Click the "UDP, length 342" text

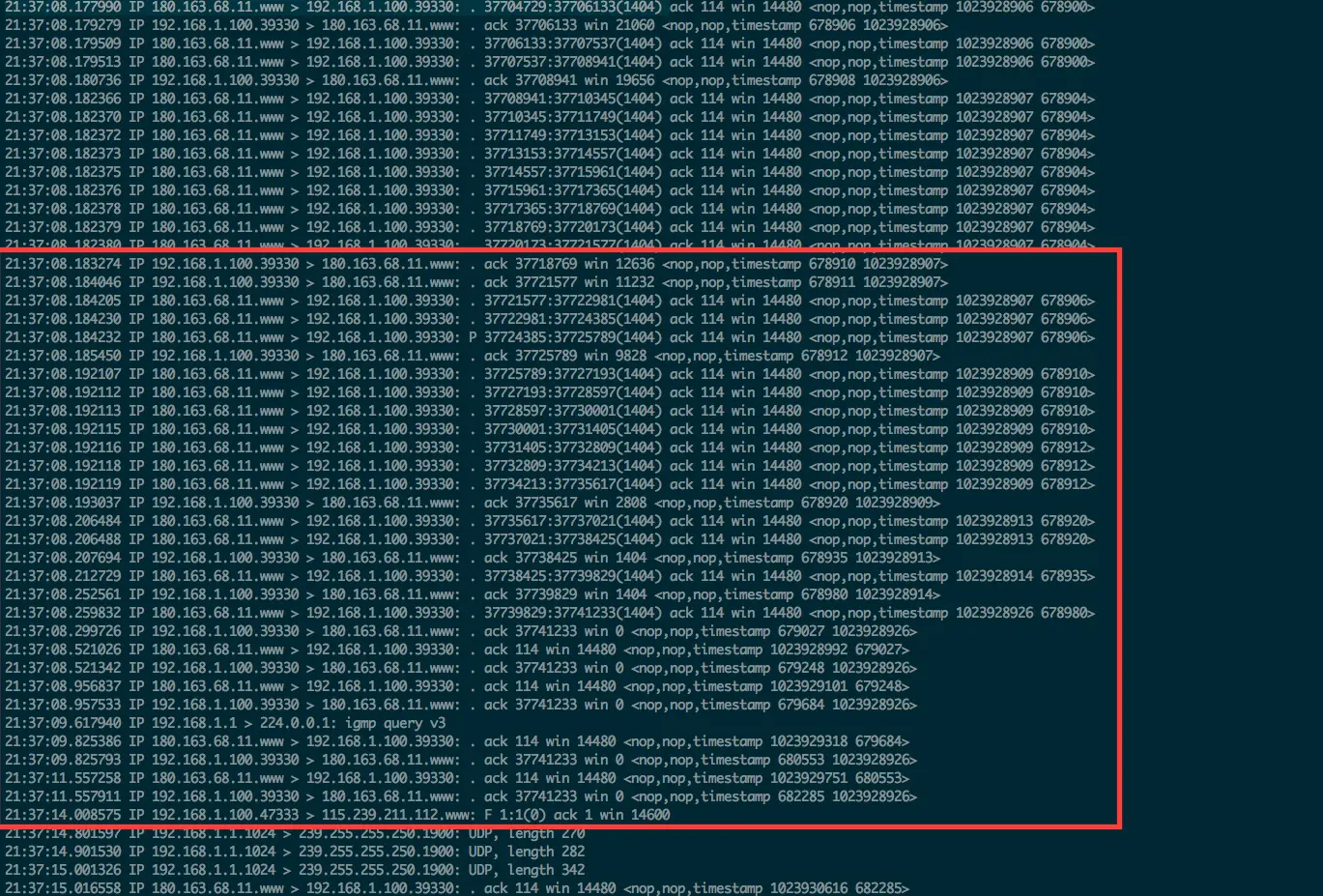(x=527, y=870)
